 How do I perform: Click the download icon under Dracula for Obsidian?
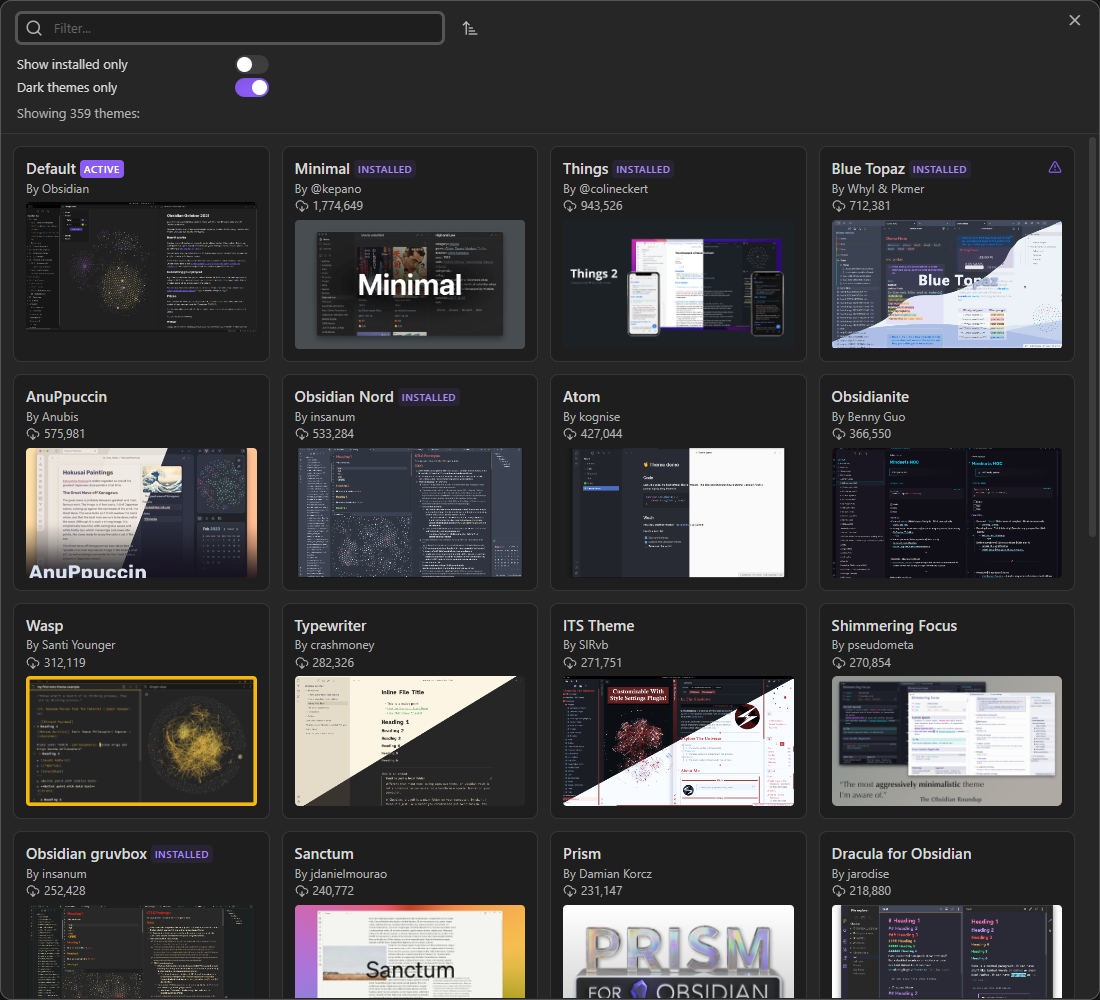pyautogui.click(x=840, y=890)
